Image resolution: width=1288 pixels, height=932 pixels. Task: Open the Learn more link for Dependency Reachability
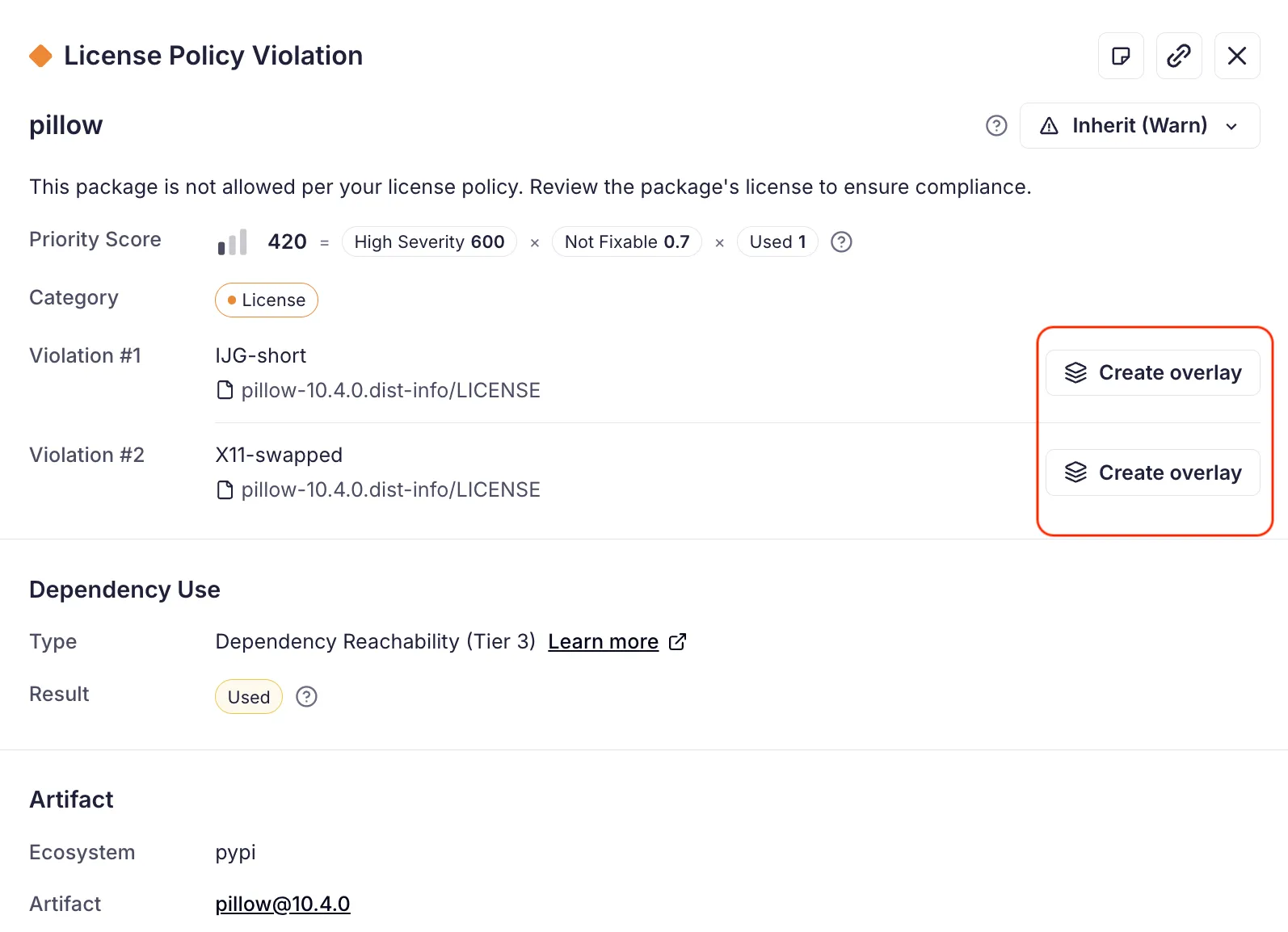[x=603, y=642]
